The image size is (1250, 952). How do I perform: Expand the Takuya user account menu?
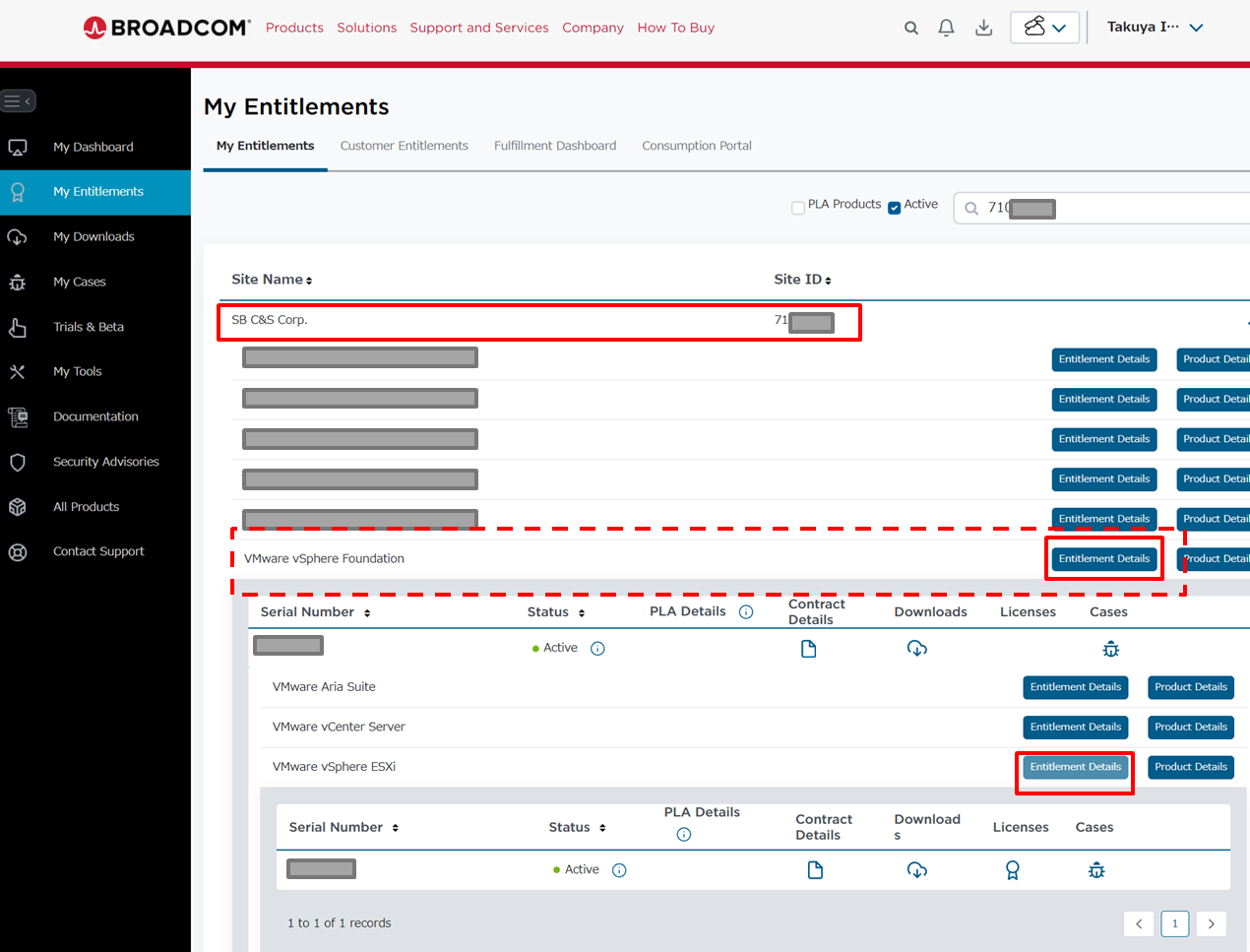tap(1156, 28)
